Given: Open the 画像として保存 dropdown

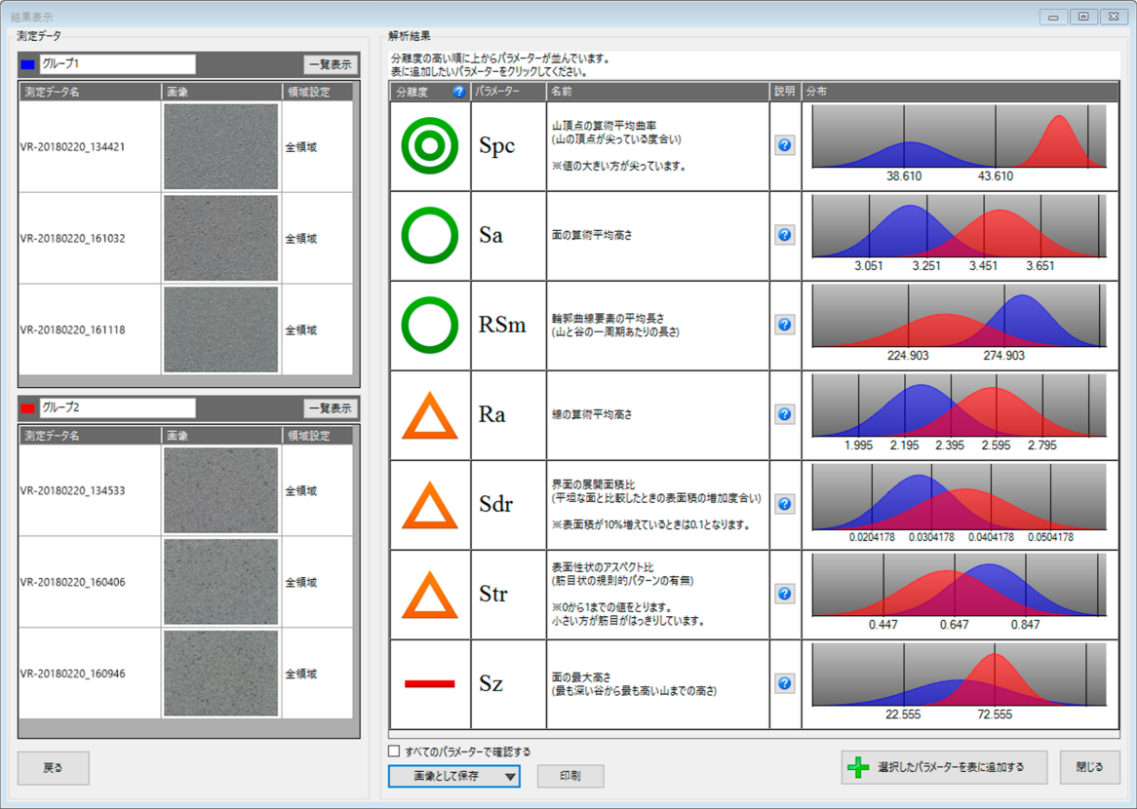Looking at the screenshot, I should [x=454, y=775].
